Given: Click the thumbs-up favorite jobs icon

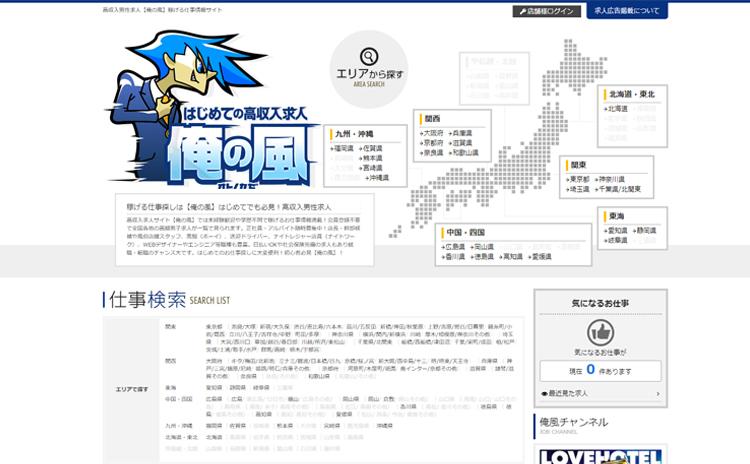Looking at the screenshot, I should [x=600, y=332].
